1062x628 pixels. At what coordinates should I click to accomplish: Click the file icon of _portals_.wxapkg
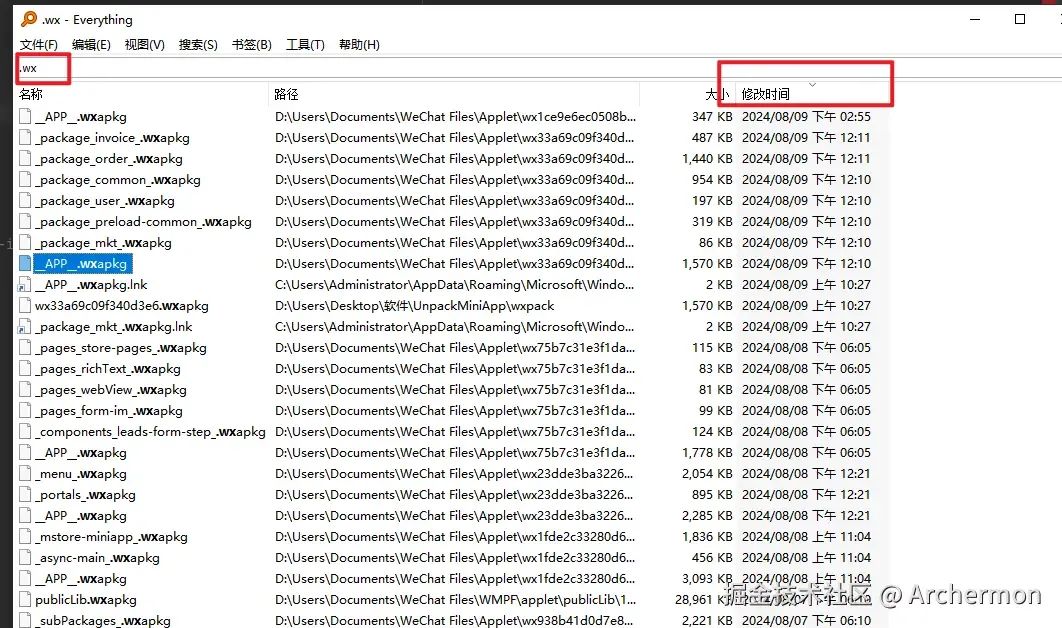tap(25, 495)
